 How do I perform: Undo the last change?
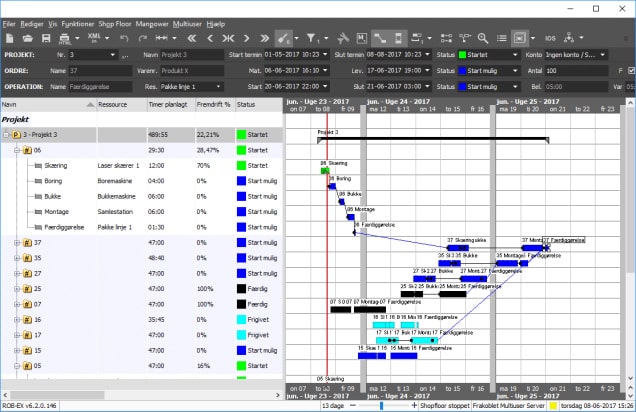point(124,38)
